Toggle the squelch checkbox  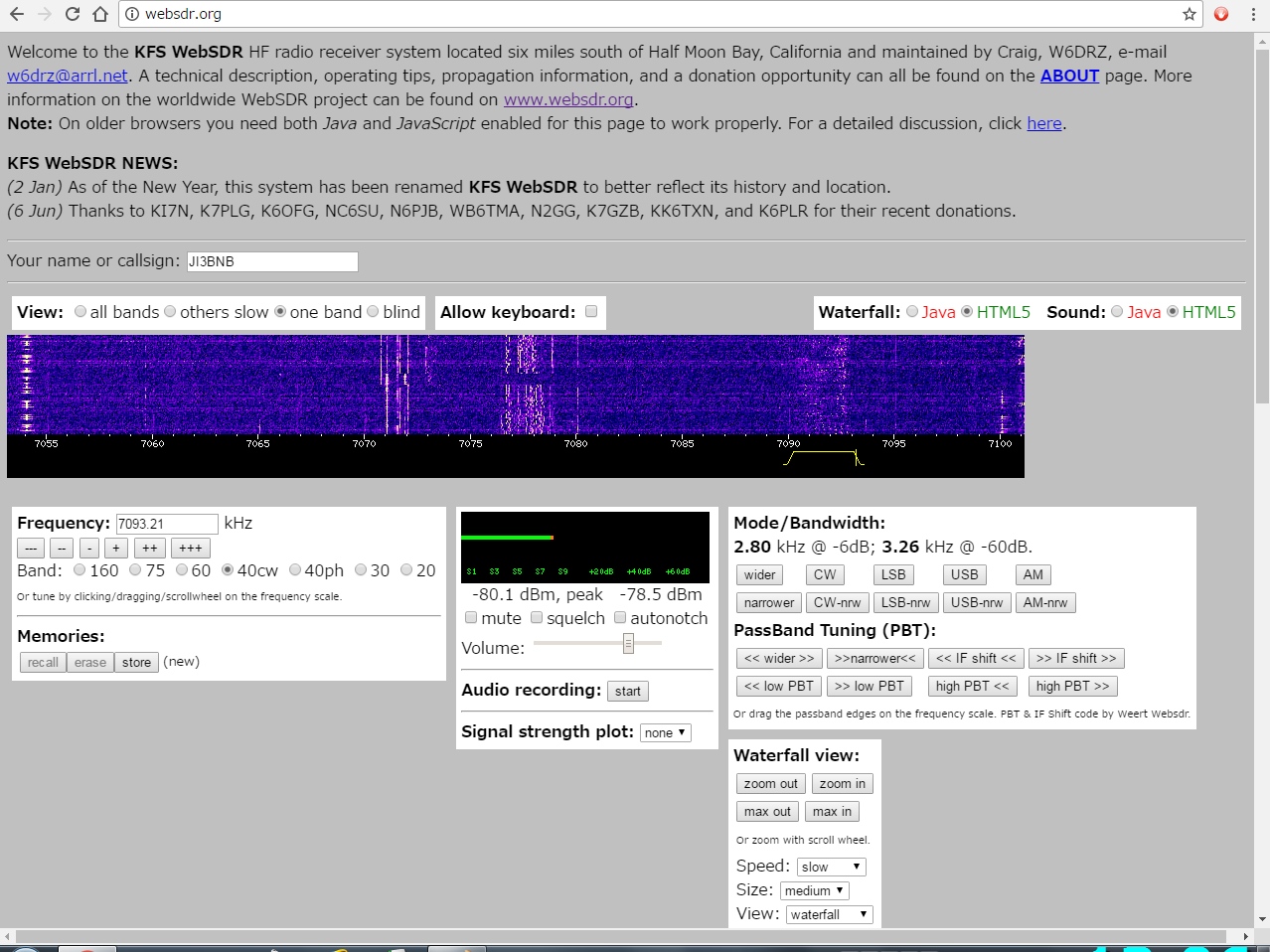[537, 618]
